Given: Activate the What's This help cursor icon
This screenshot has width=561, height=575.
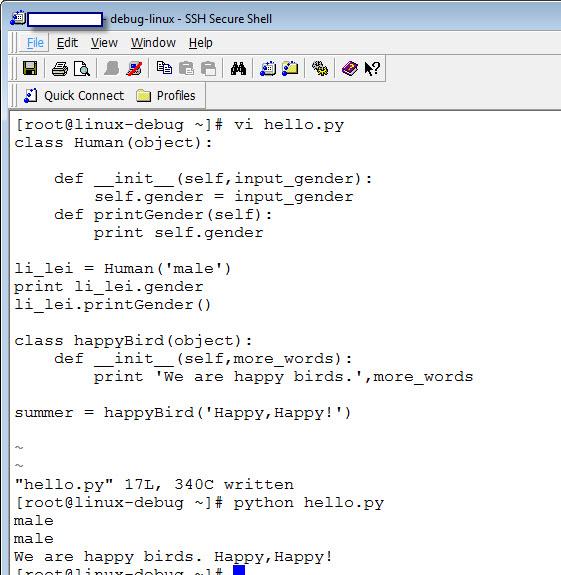Looking at the screenshot, I should [x=372, y=69].
